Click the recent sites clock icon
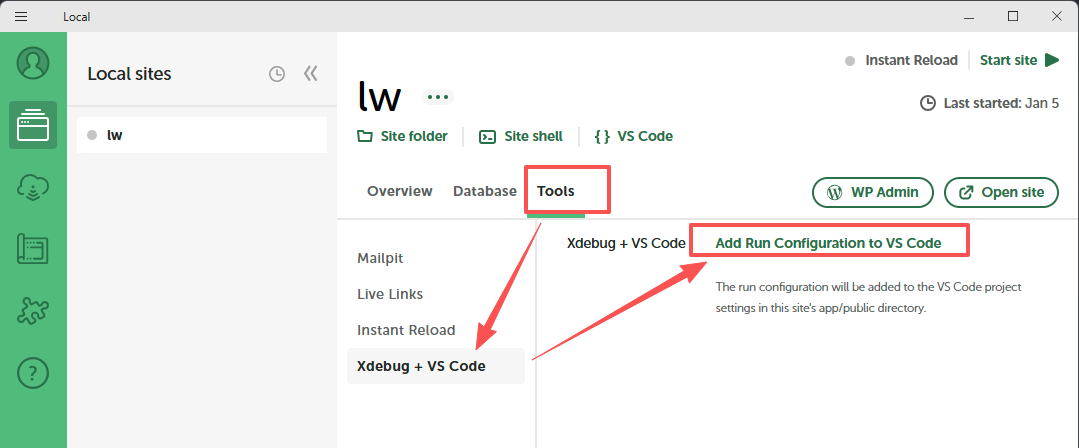The height and width of the screenshot is (448, 1079). (x=277, y=74)
